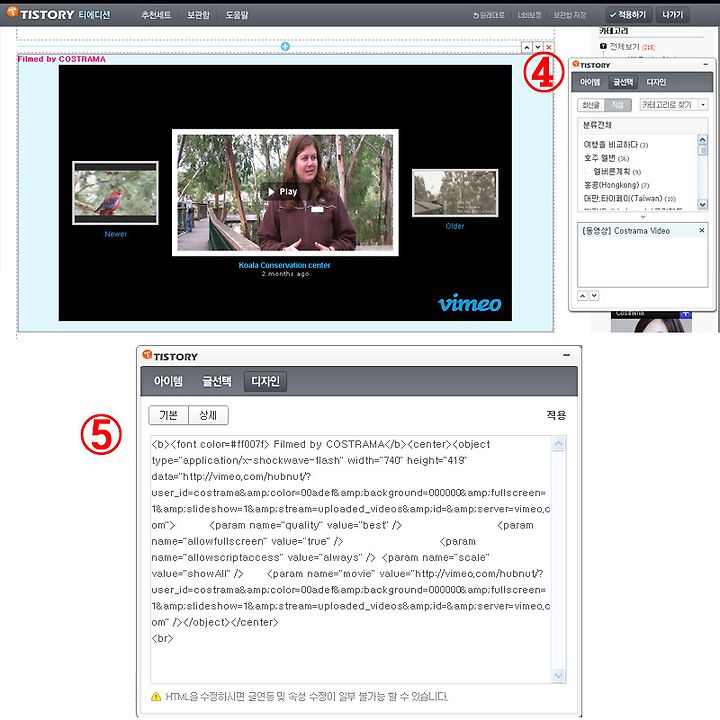Select the 기본 mode button
The image size is (720, 720).
pos(169,415)
